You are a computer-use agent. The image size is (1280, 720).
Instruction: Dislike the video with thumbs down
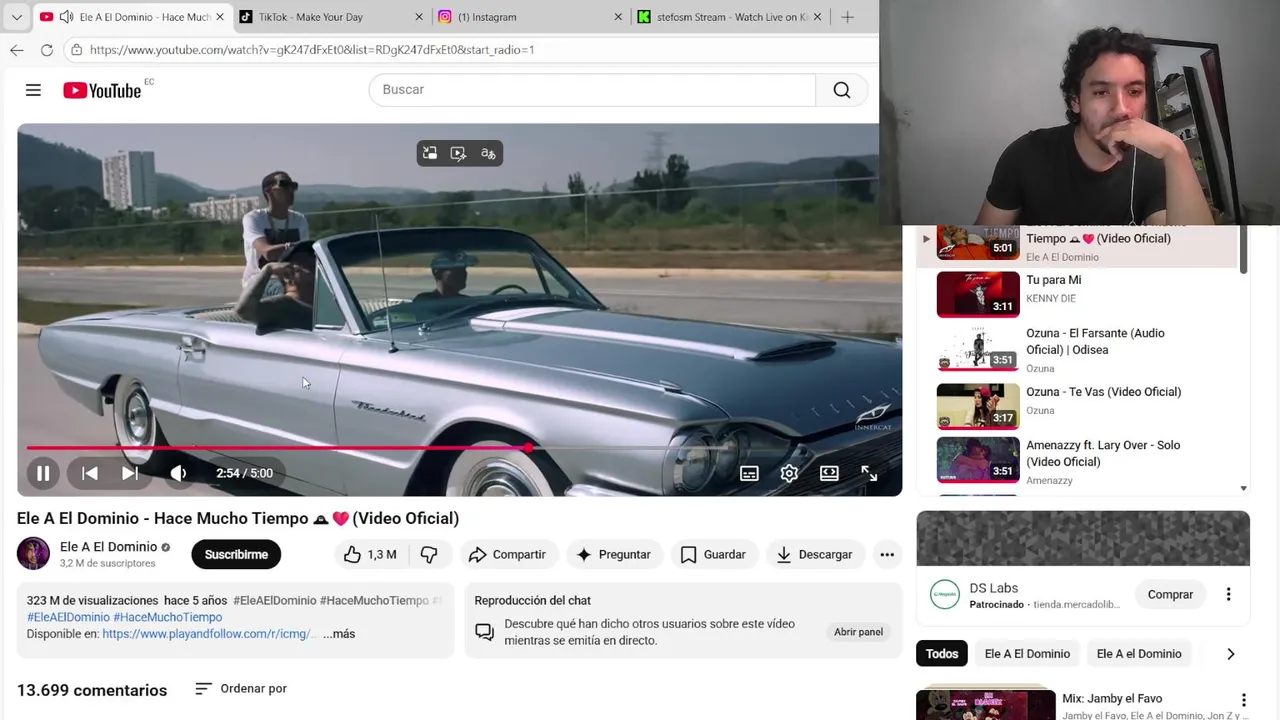429,554
